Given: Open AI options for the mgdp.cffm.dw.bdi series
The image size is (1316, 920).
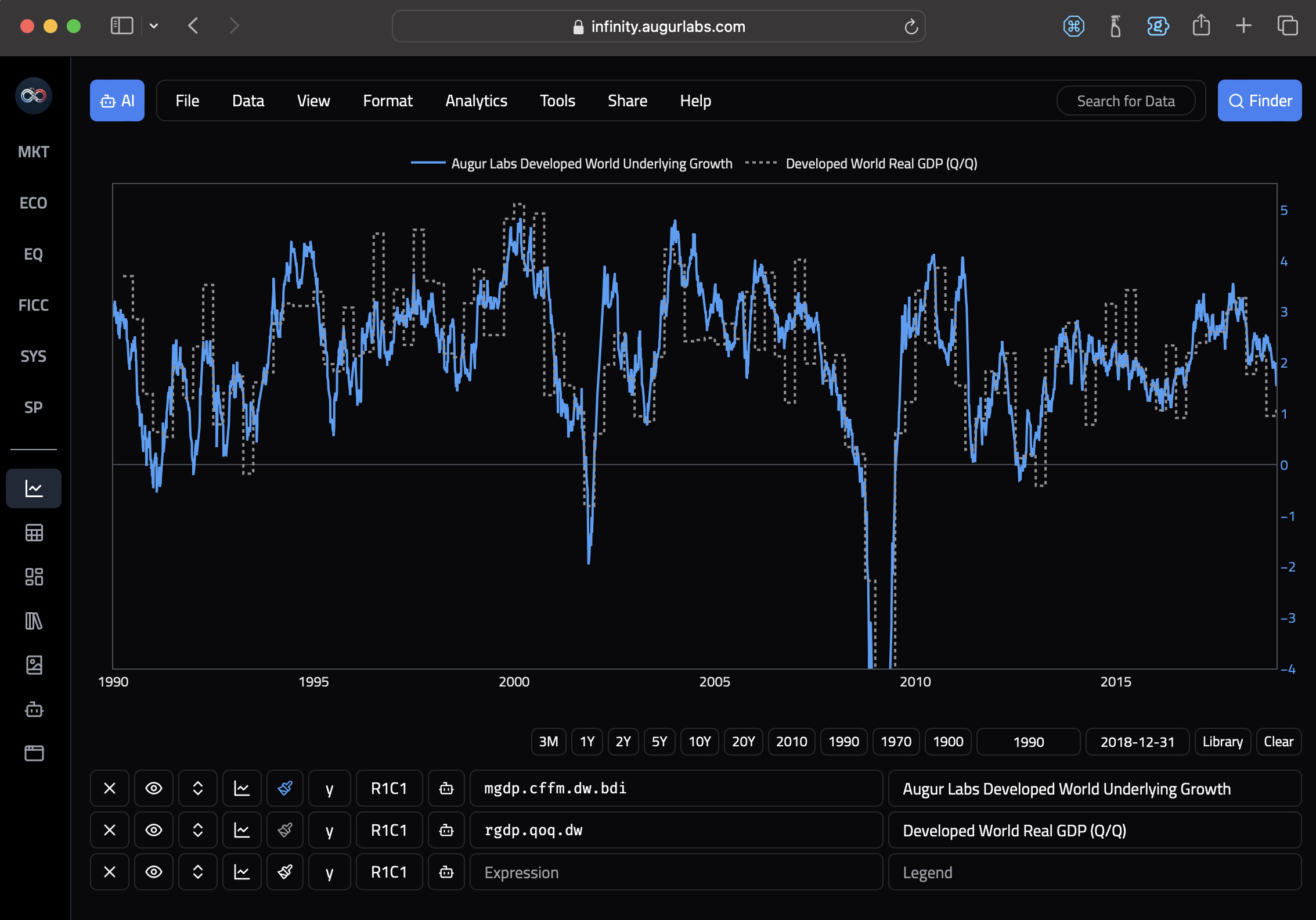Looking at the screenshot, I should [446, 788].
